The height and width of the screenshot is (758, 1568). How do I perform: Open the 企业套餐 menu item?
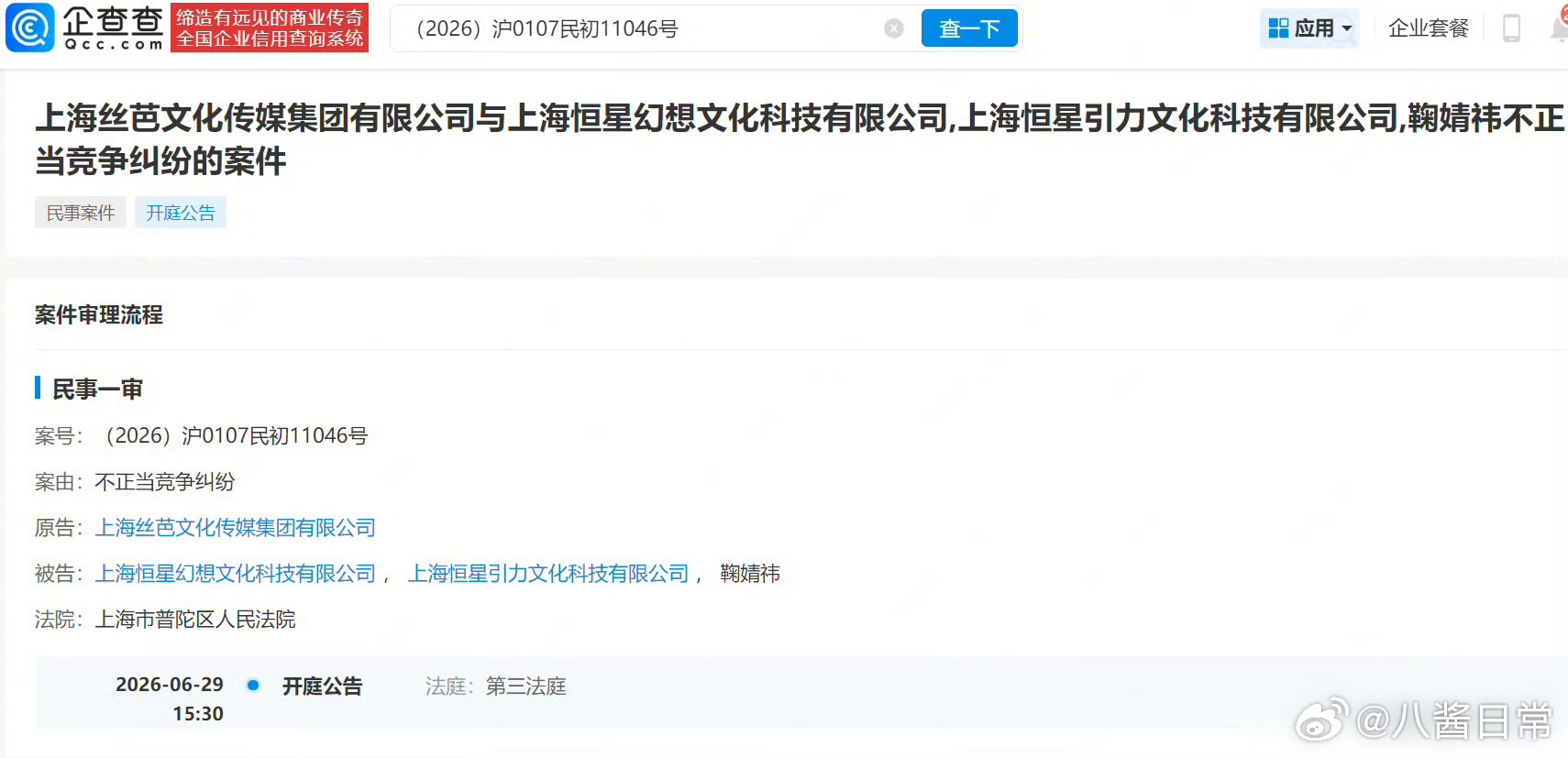pos(1428,28)
